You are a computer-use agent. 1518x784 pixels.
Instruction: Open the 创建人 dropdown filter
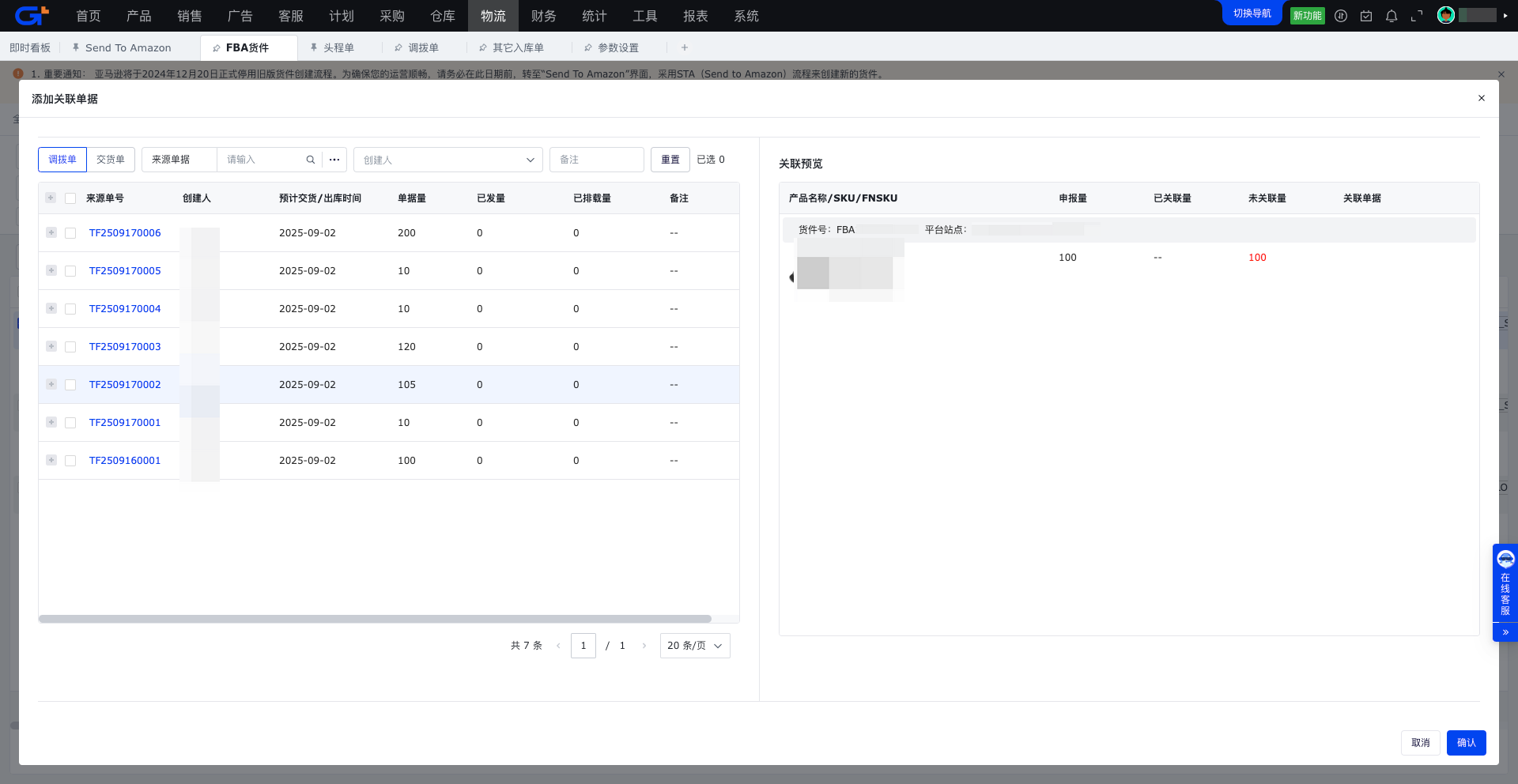(447, 160)
